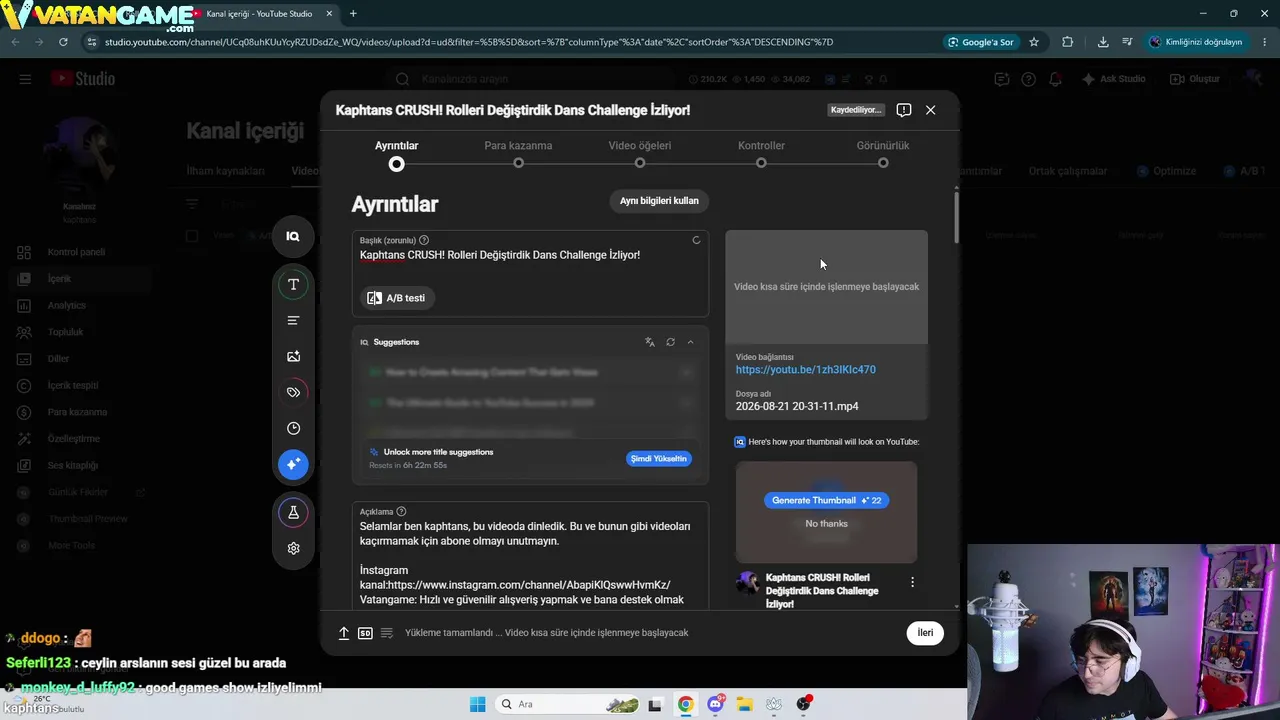This screenshot has height=720, width=1280.
Task: Click the upload status arrow icon
Action: [x=344, y=633]
